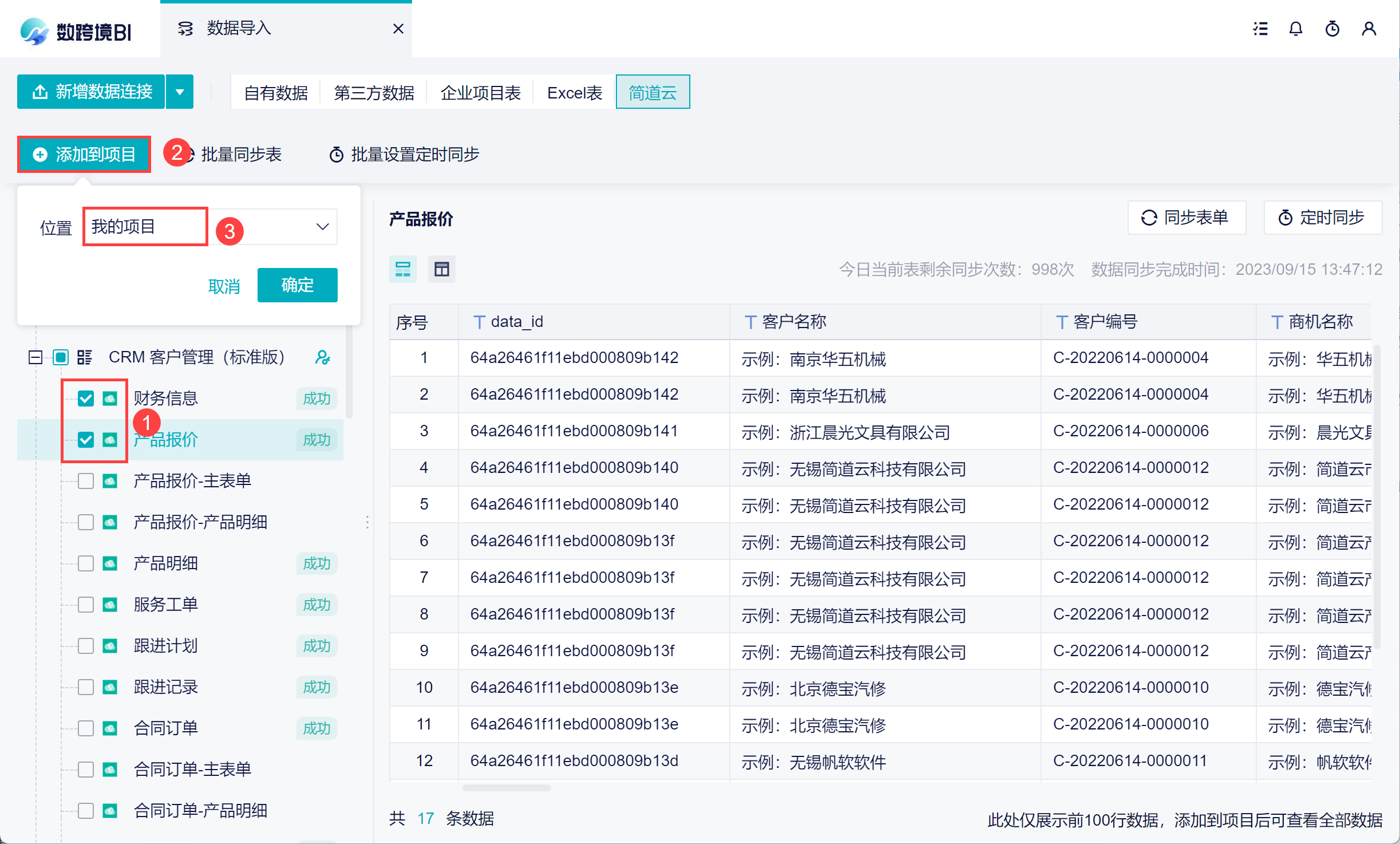Click the notification bell icon

[1296, 29]
